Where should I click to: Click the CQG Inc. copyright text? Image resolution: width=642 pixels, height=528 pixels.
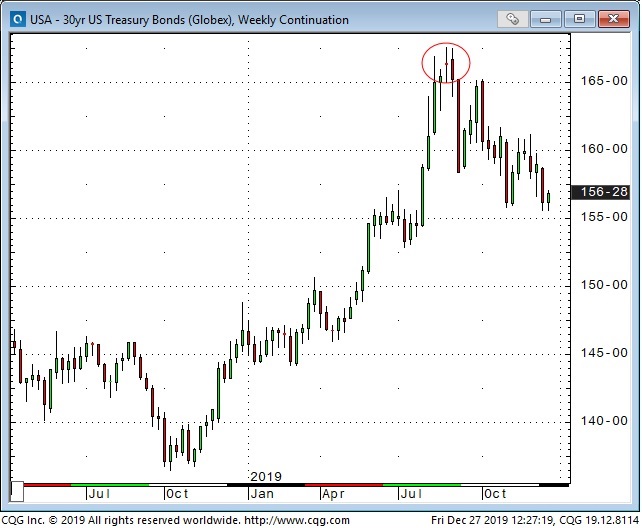121,520
